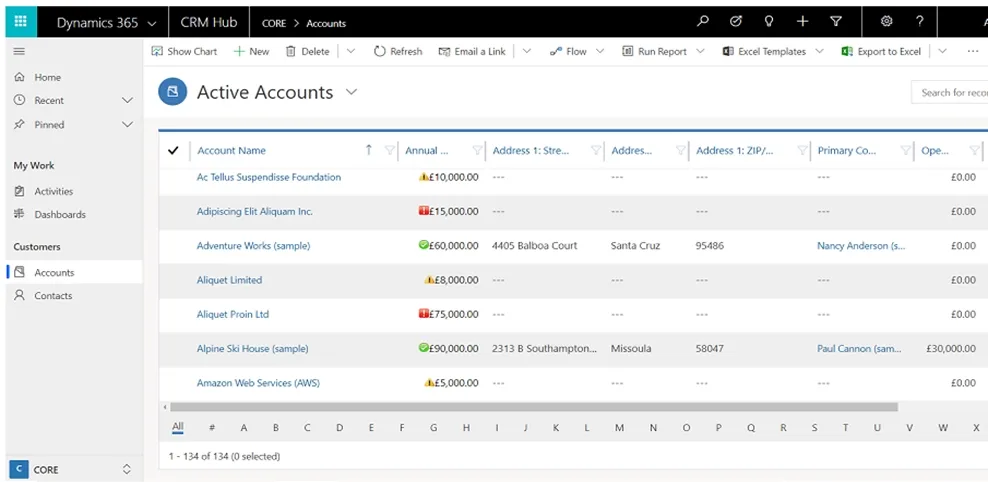Open the Annual column filter funnel
This screenshot has height=482, width=988.
pyautogui.click(x=477, y=151)
